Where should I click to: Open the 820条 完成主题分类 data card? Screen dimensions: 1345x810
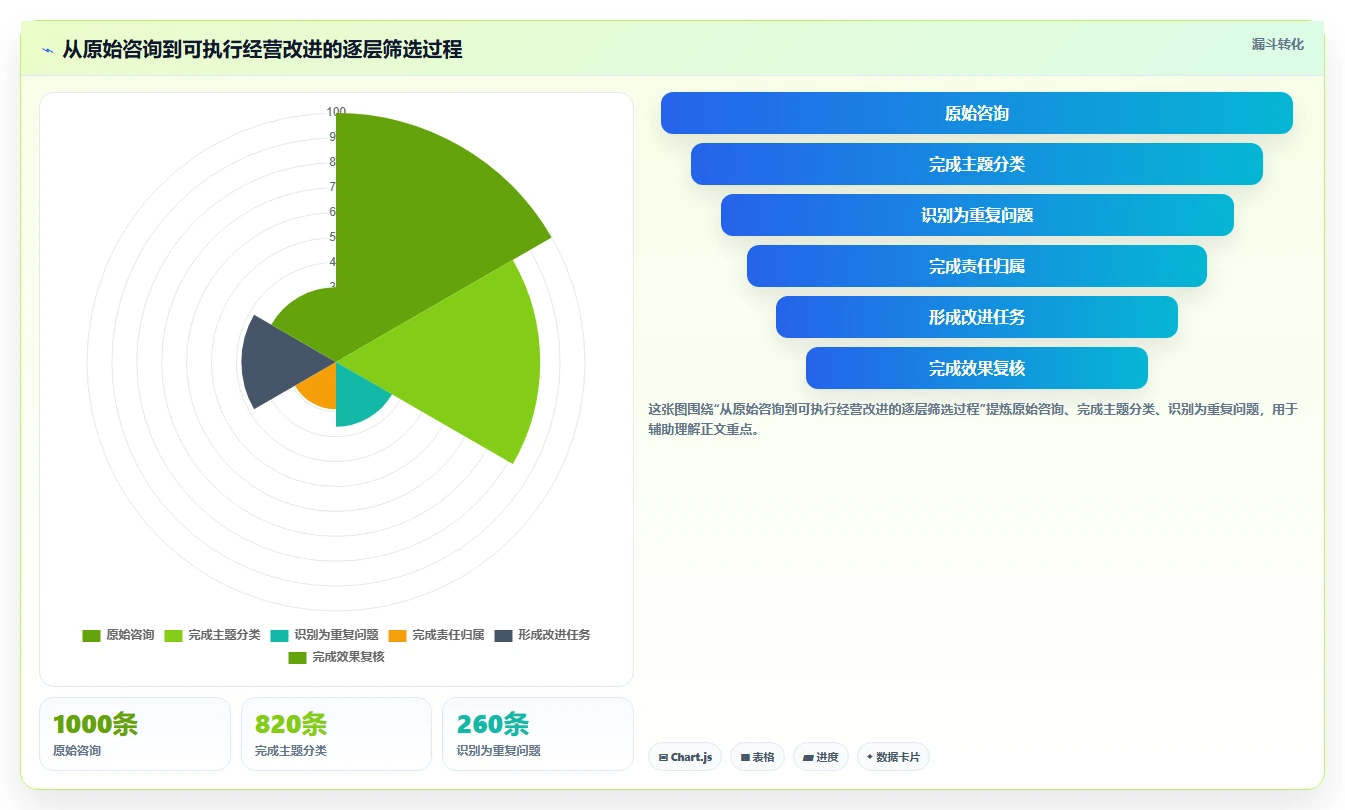pyautogui.click(x=336, y=734)
